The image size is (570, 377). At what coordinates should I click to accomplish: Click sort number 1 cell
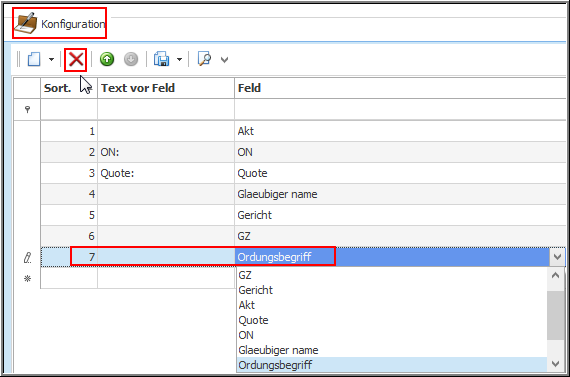coord(69,131)
